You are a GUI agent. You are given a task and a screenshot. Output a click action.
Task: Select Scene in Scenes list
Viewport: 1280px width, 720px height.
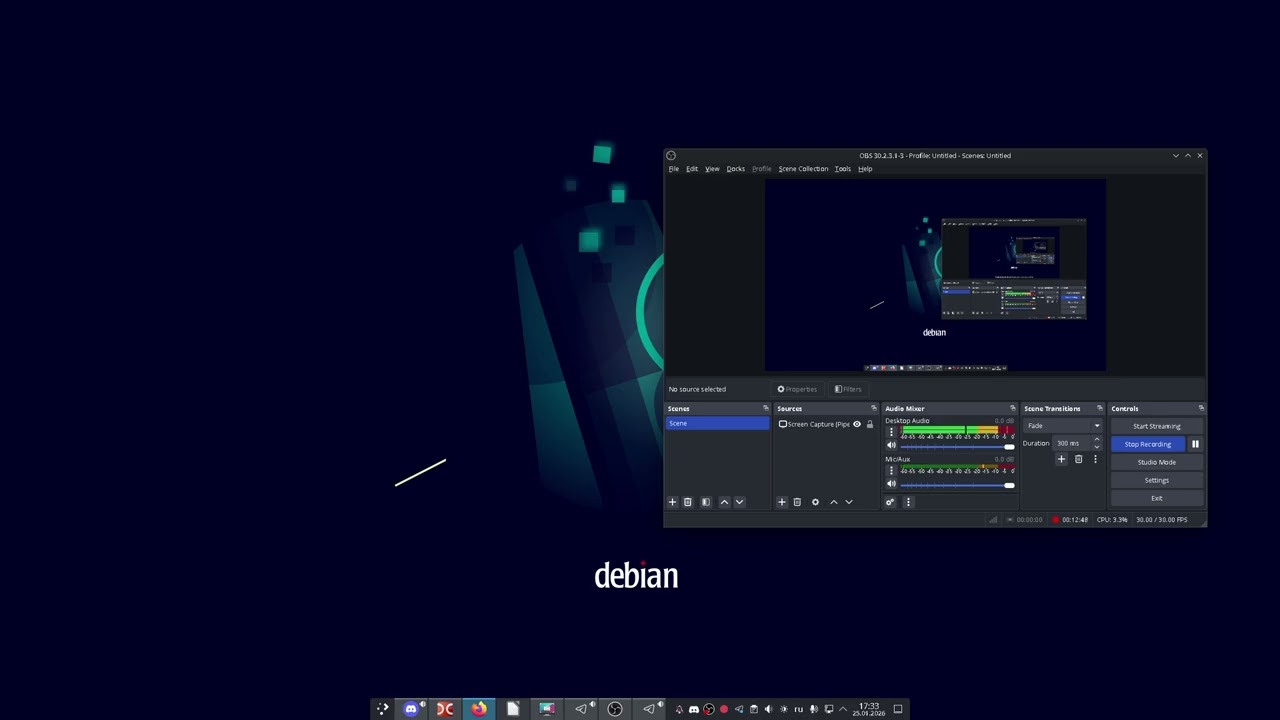(718, 424)
